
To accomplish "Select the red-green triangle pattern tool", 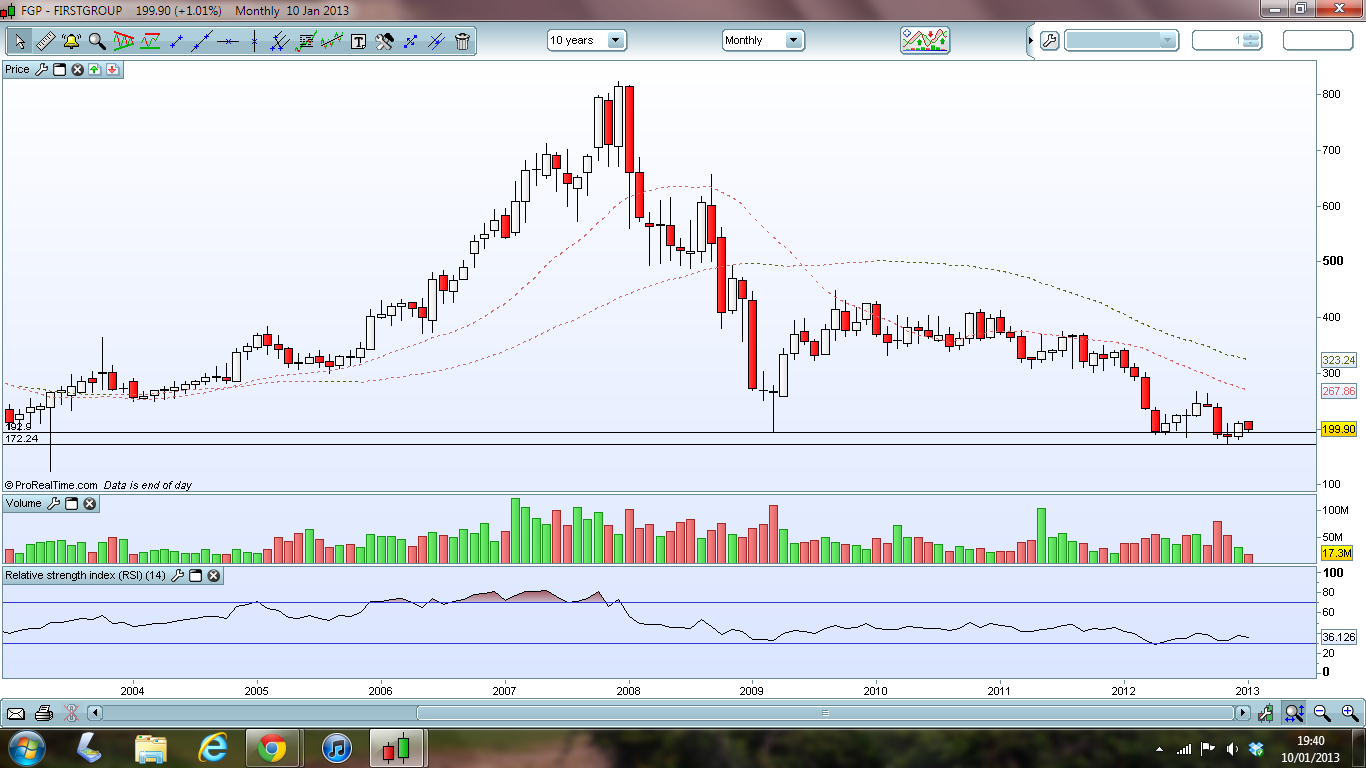I will click(x=124, y=41).
